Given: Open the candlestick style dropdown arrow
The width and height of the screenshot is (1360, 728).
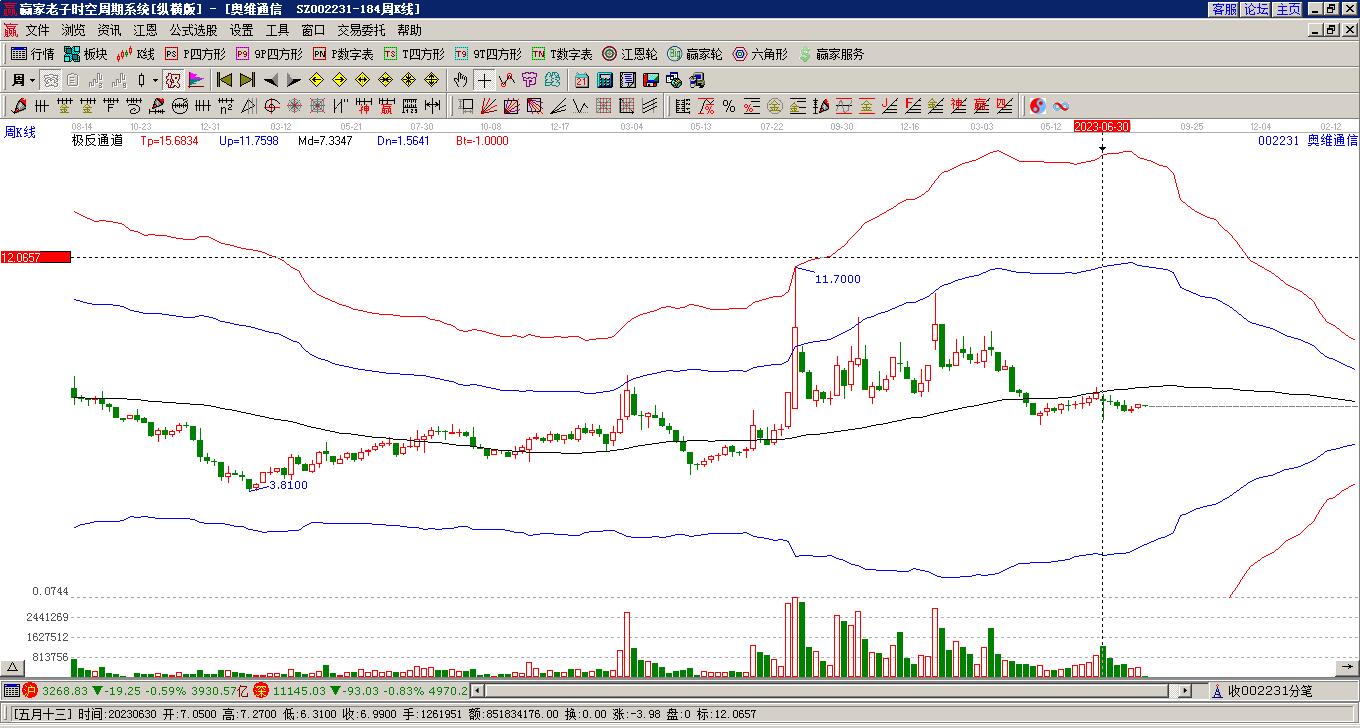Looking at the screenshot, I should pyautogui.click(x=155, y=80).
